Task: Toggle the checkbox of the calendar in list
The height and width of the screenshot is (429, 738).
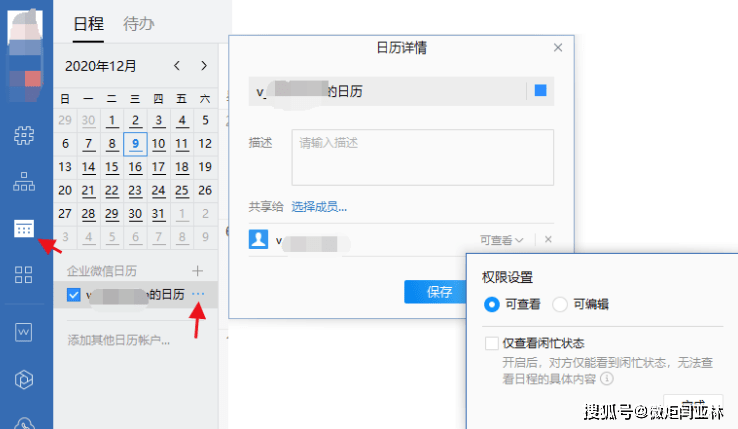Action: pos(73,294)
